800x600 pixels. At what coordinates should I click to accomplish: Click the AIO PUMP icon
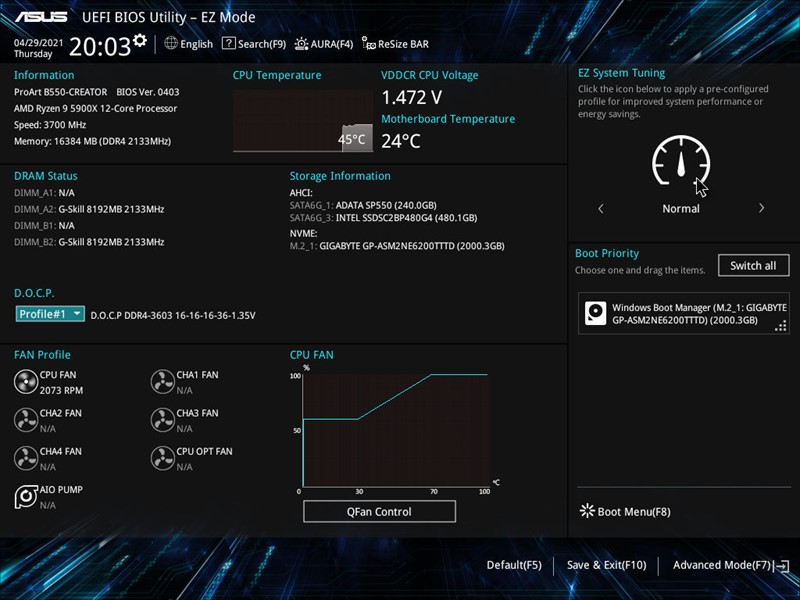click(x=26, y=496)
